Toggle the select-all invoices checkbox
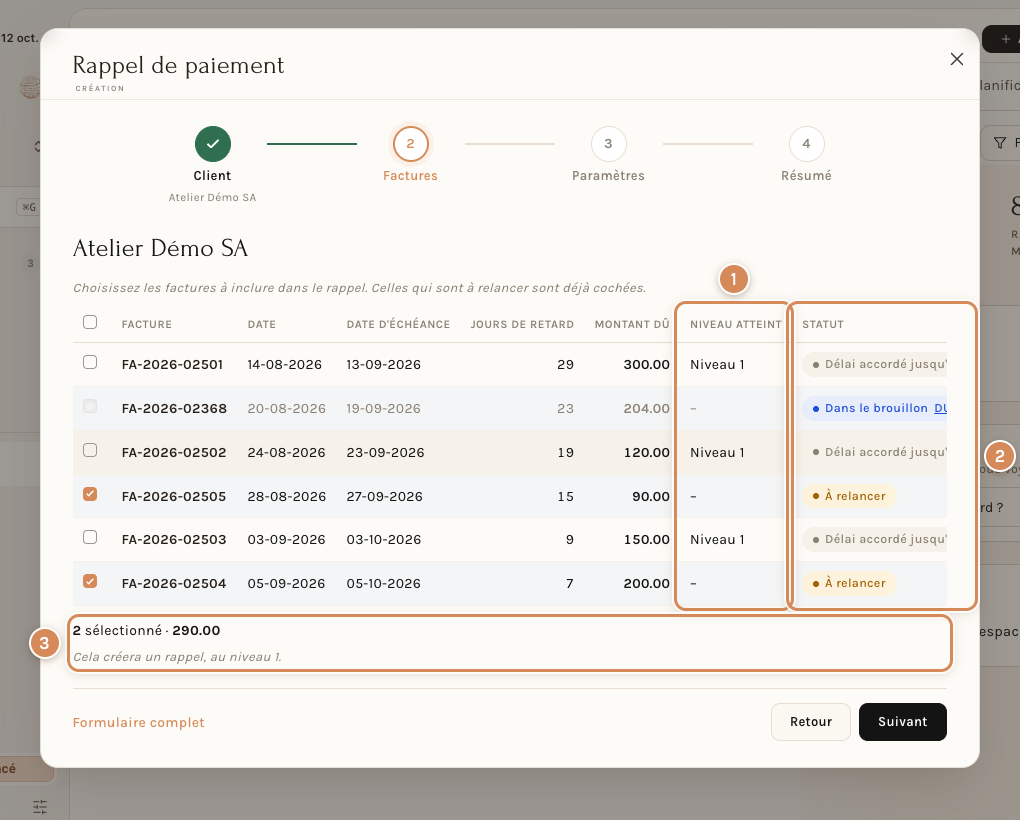1020x820 pixels. [90, 323]
